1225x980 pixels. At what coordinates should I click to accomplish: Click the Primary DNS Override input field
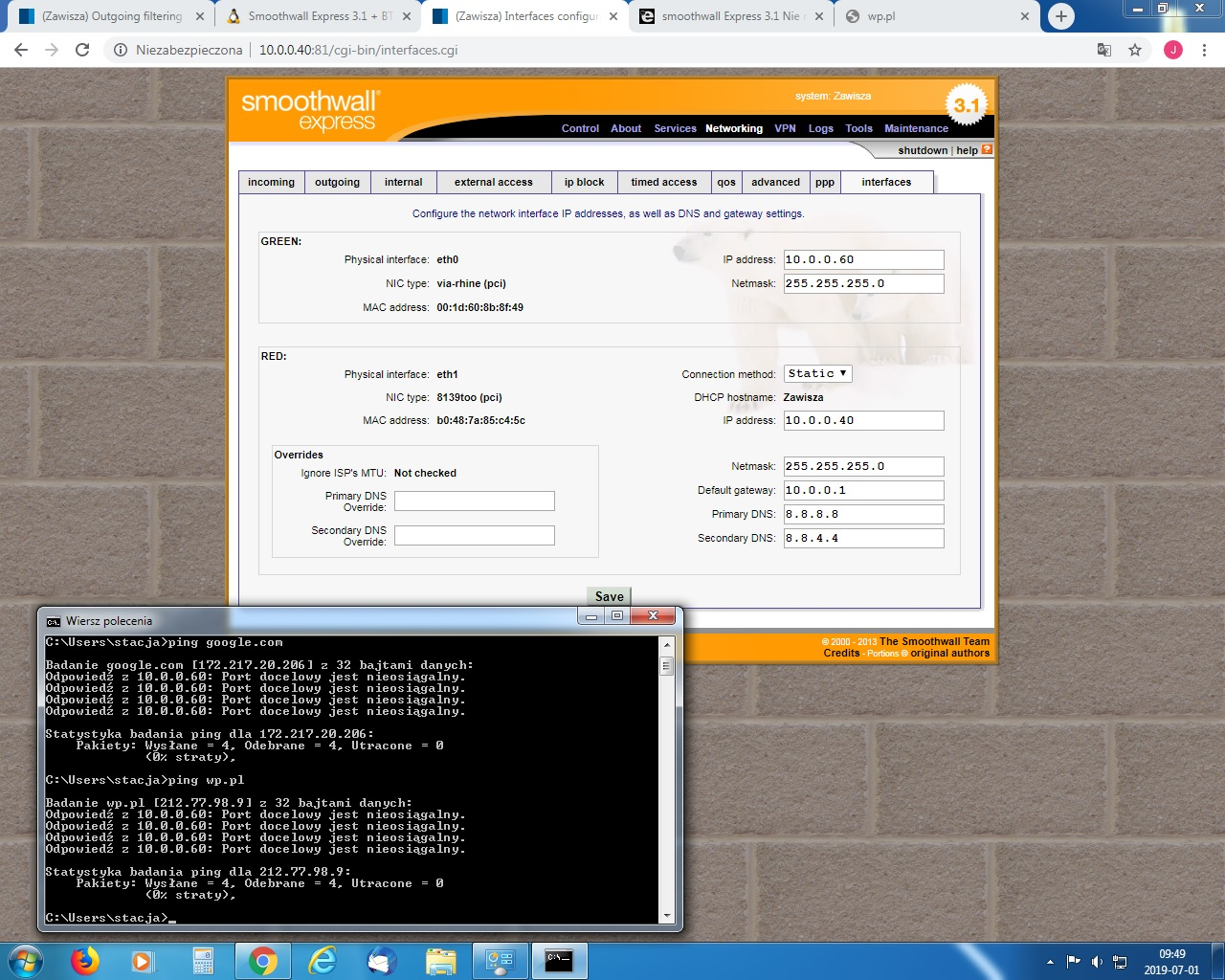pos(474,500)
